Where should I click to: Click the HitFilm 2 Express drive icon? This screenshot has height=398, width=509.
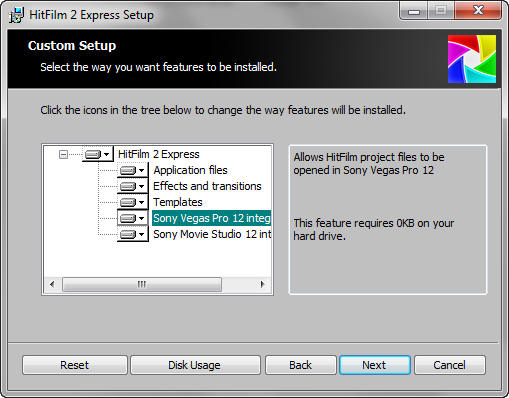coord(93,154)
